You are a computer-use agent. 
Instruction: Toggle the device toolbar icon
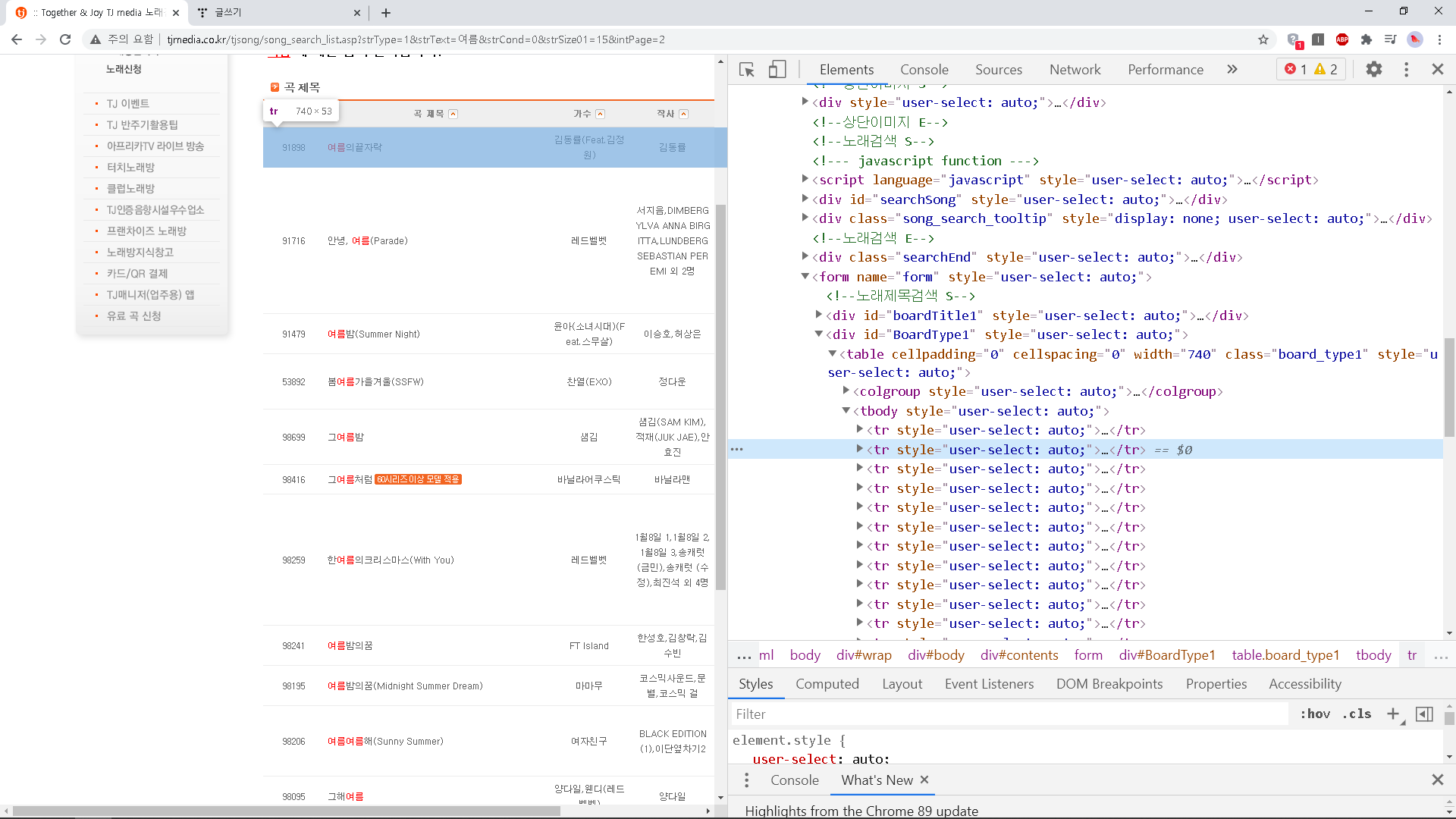tap(777, 70)
